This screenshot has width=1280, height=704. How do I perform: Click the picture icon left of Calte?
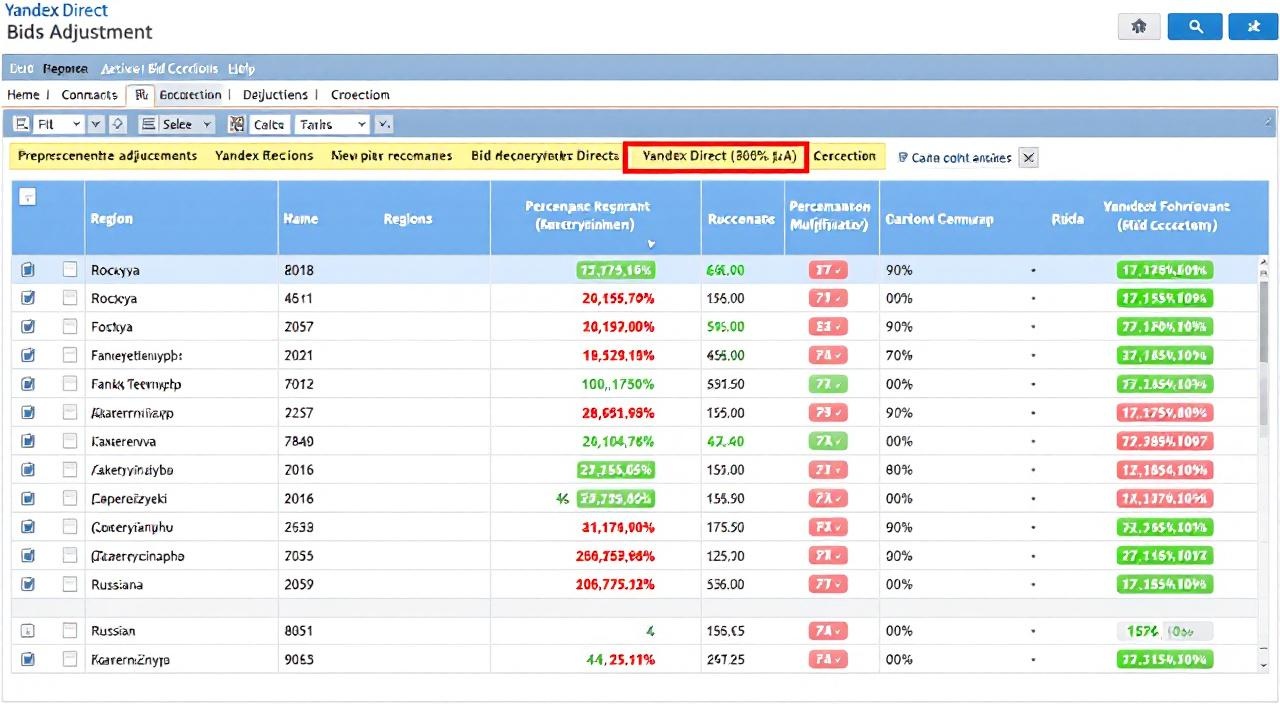coord(237,124)
